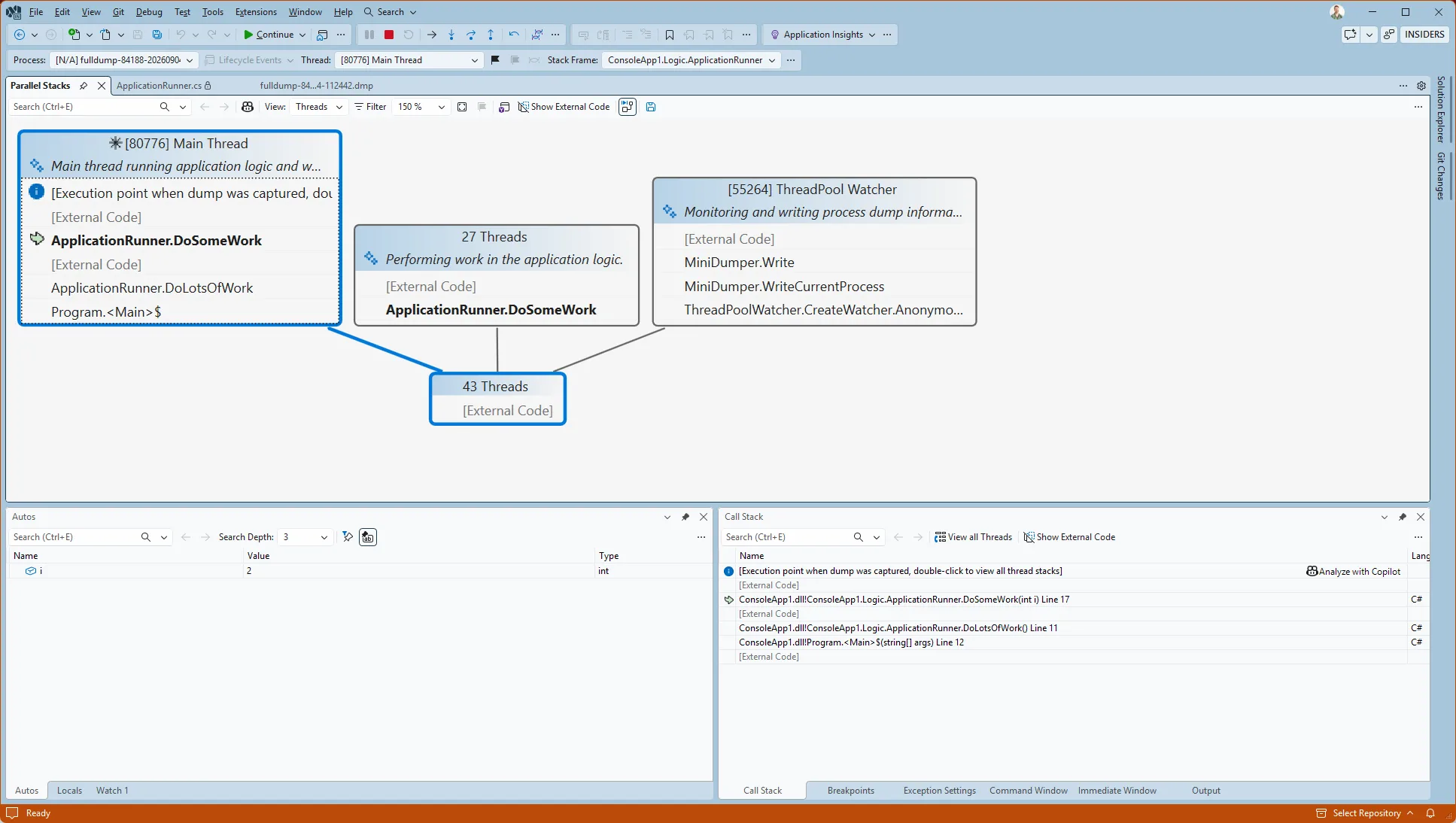
Task: Open the Autos window options dropdown arrow
Action: 667,517
